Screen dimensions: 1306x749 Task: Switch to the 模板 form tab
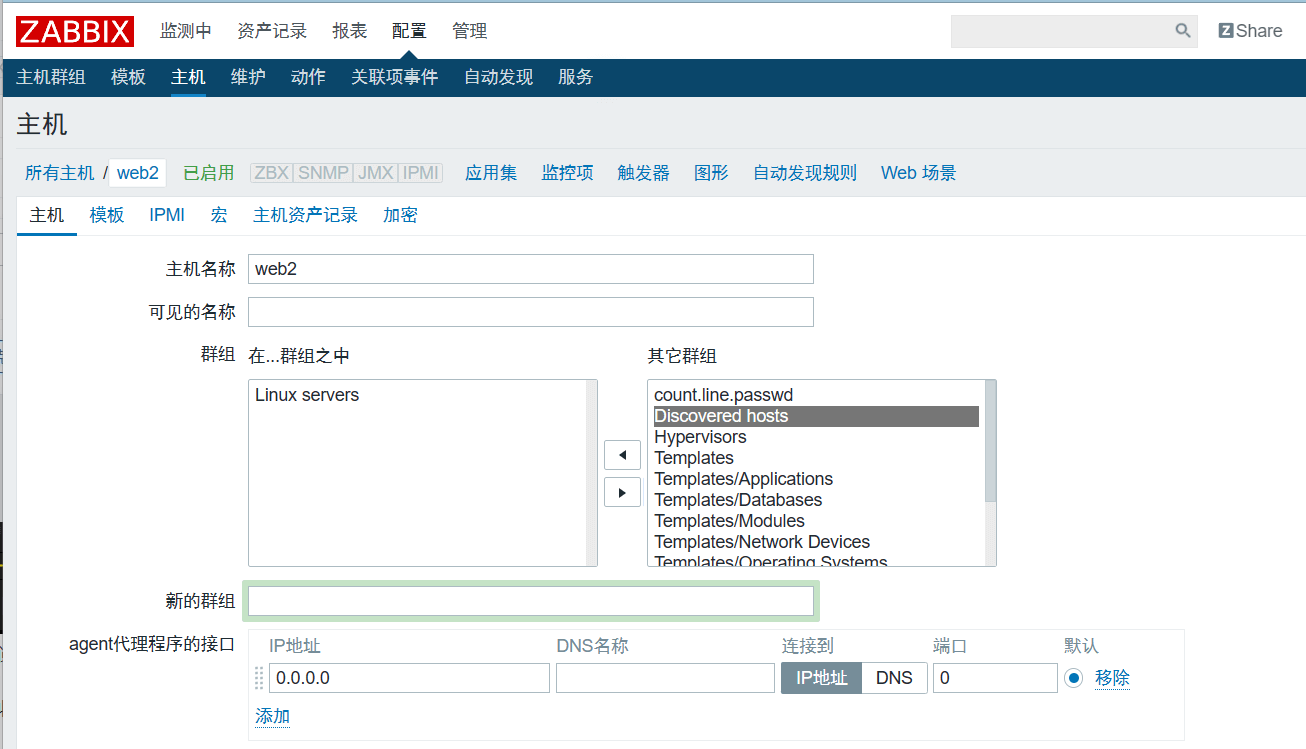tap(107, 215)
